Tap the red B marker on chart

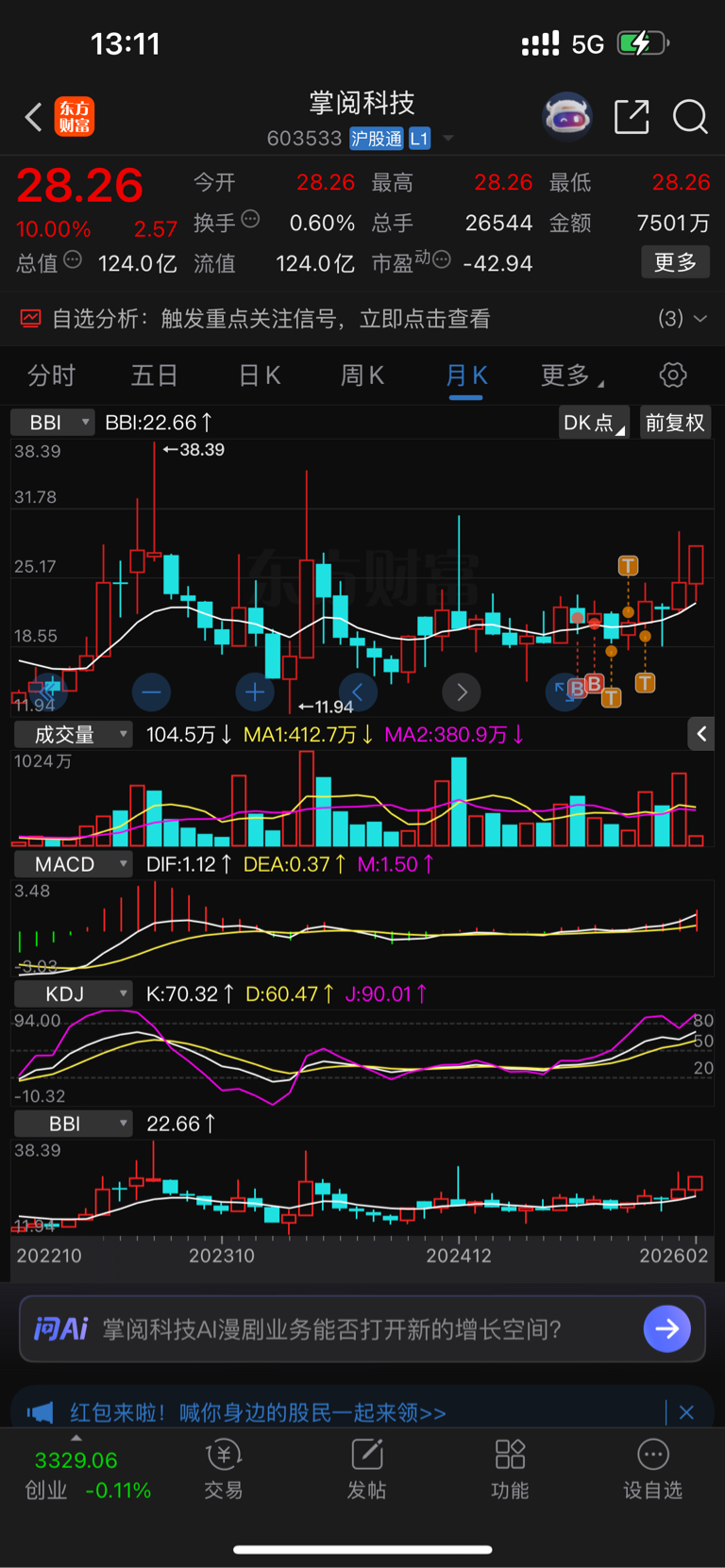[x=594, y=683]
